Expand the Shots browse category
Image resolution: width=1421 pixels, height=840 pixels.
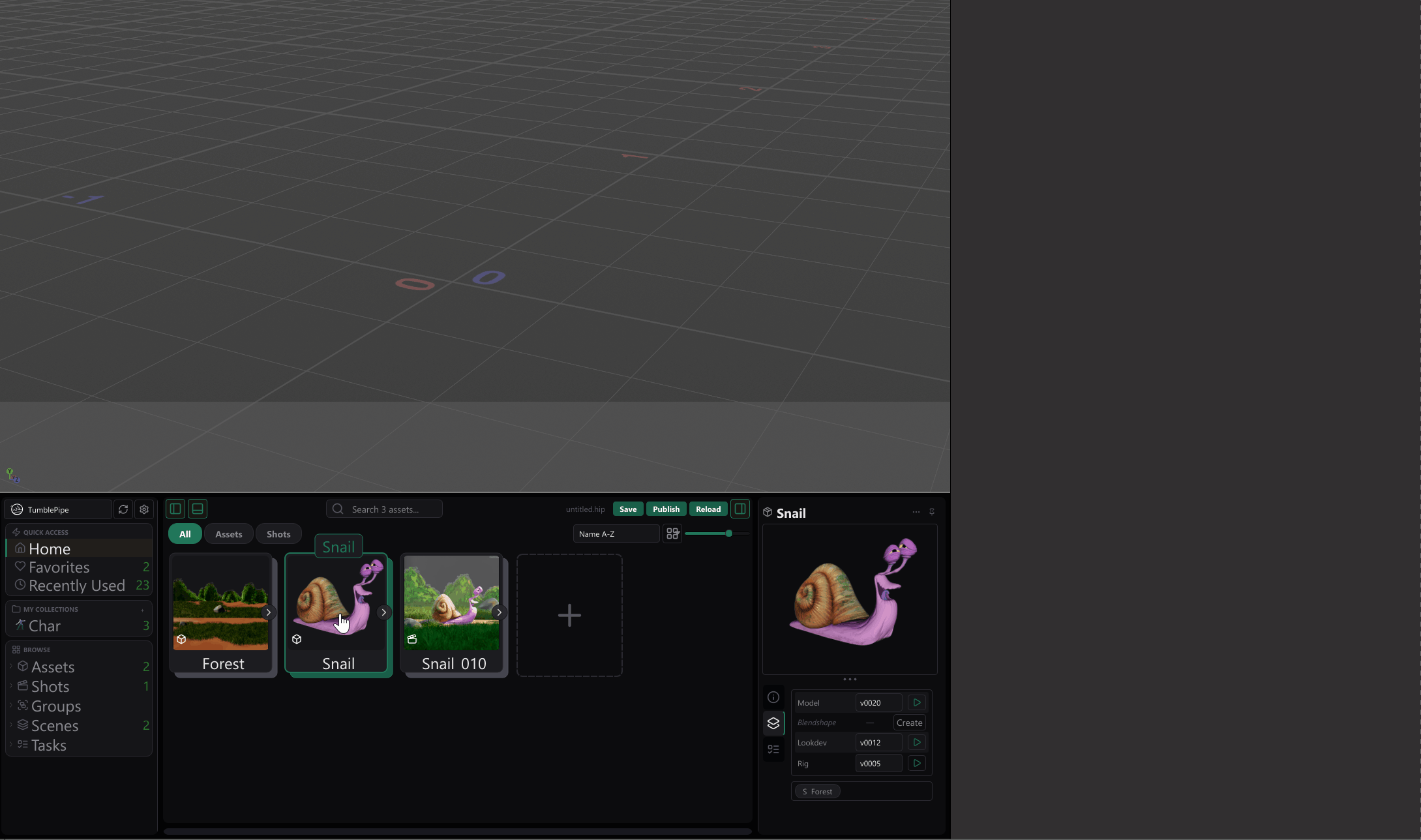[x=11, y=685]
